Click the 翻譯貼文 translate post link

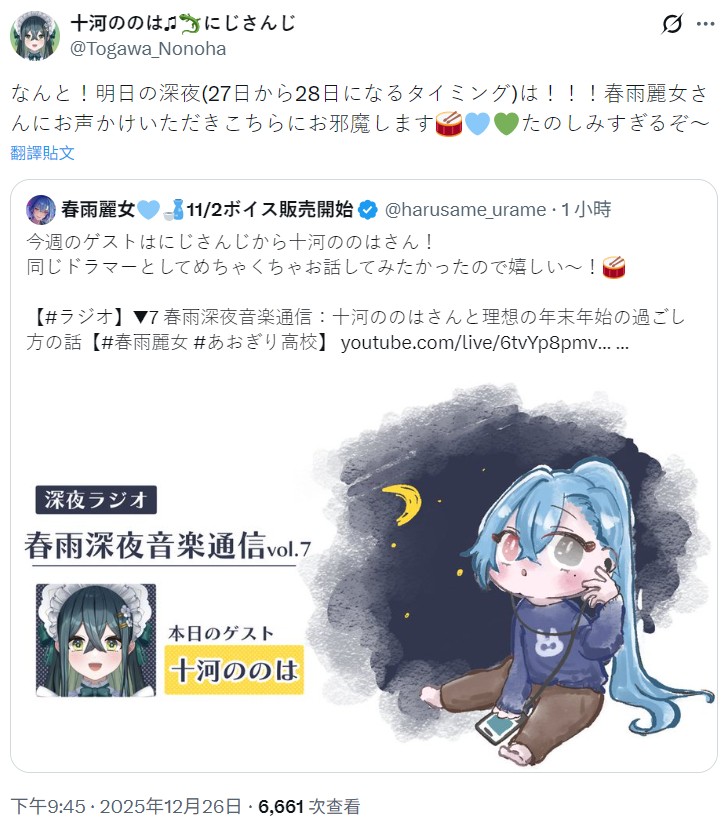tap(42, 153)
